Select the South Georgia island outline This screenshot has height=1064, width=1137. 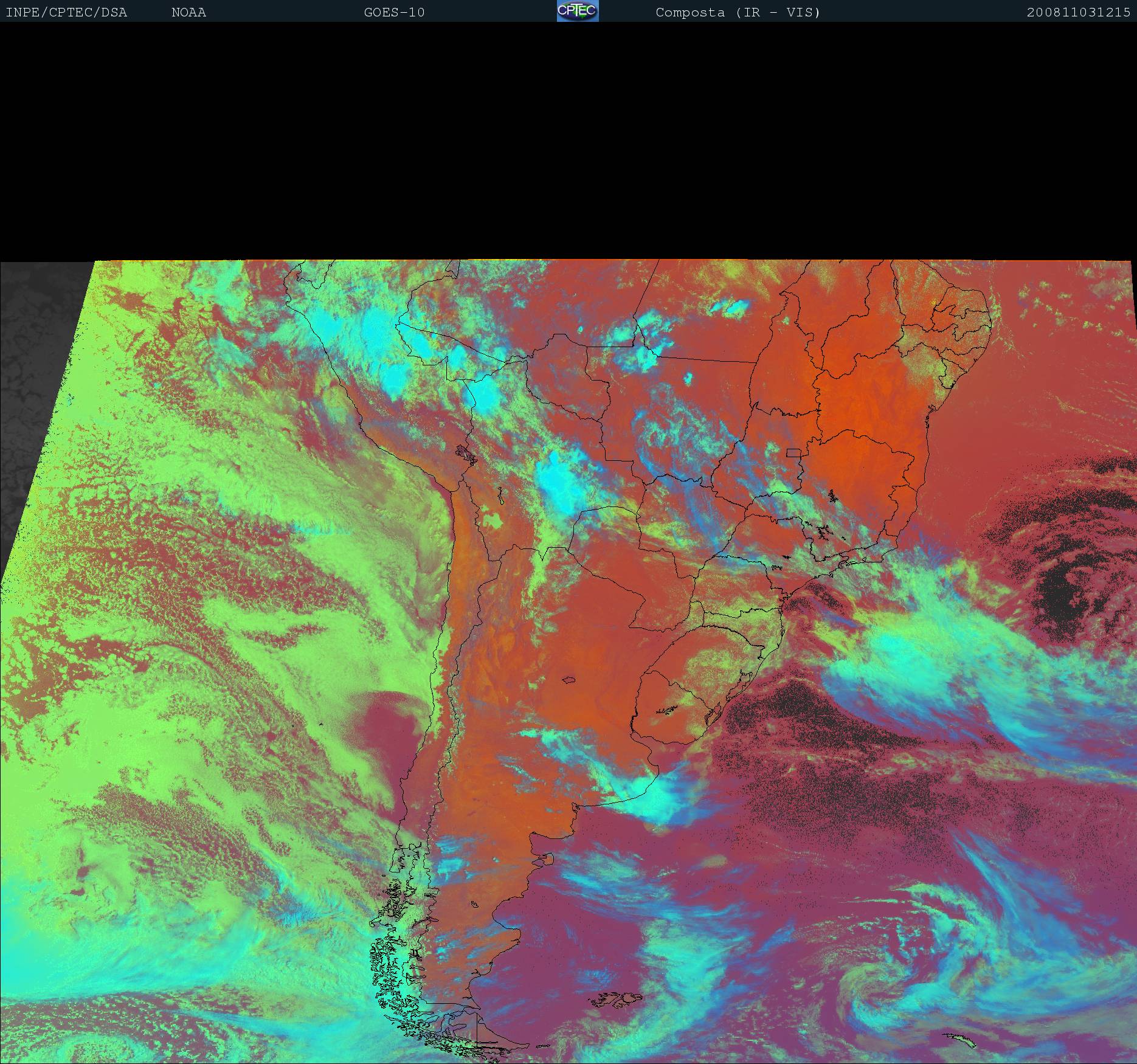pos(961,1042)
